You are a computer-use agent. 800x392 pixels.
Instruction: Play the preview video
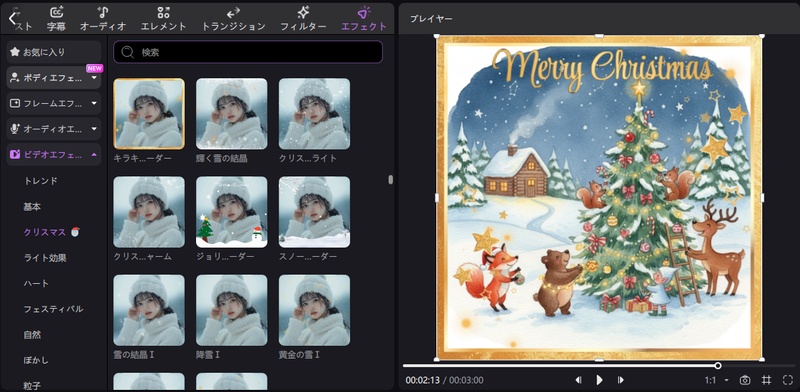pyautogui.click(x=599, y=380)
